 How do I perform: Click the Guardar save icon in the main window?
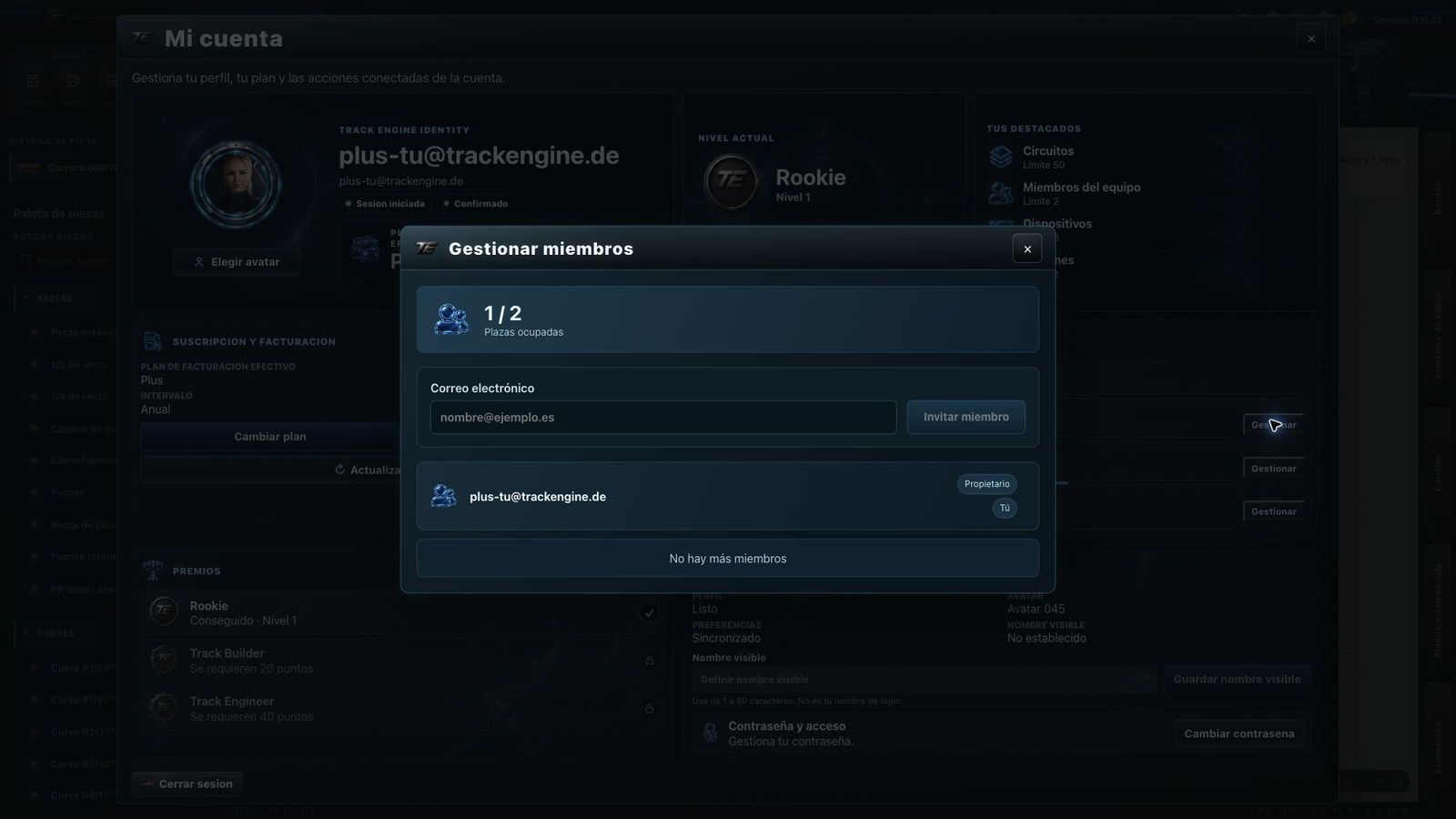coord(33,81)
